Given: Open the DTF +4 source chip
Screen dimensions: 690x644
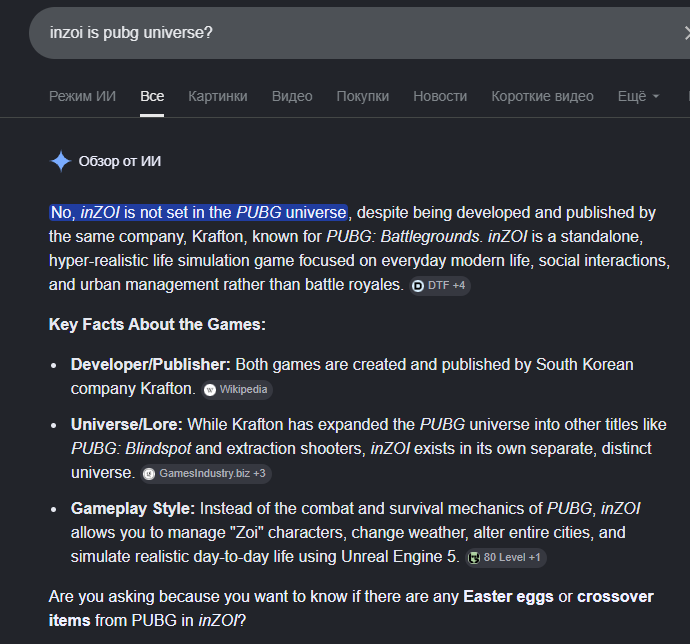Looking at the screenshot, I should 440,285.
